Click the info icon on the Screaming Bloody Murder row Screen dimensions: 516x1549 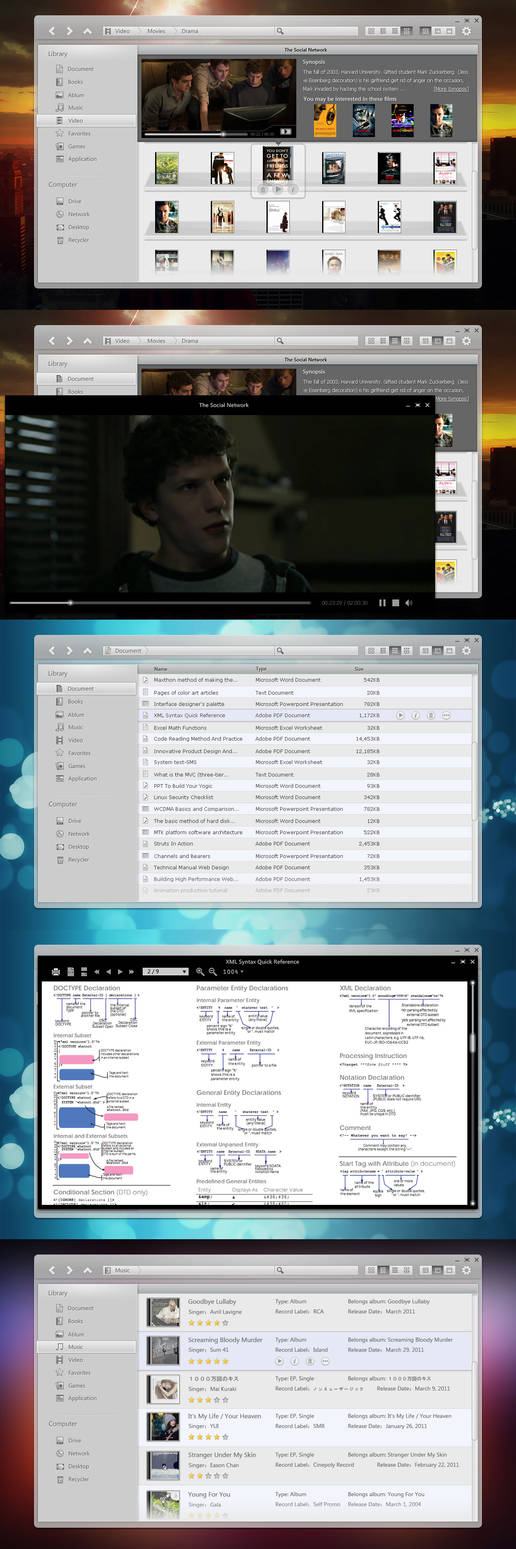click(x=295, y=1361)
